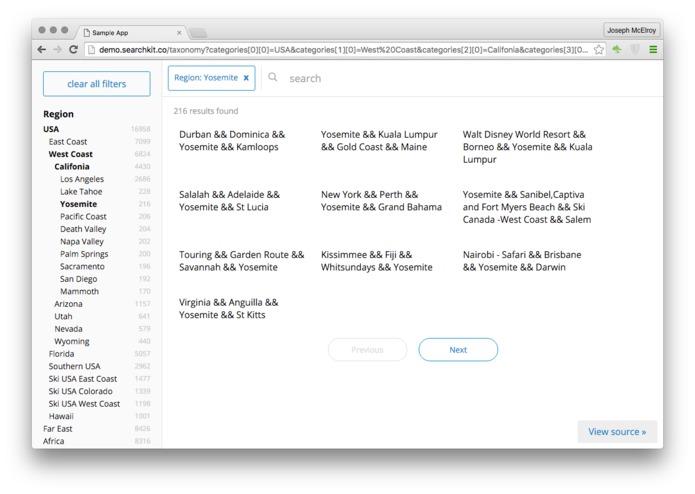
Task: Open result Walt Disney World Resort && Borneo
Action: [x=527, y=147]
